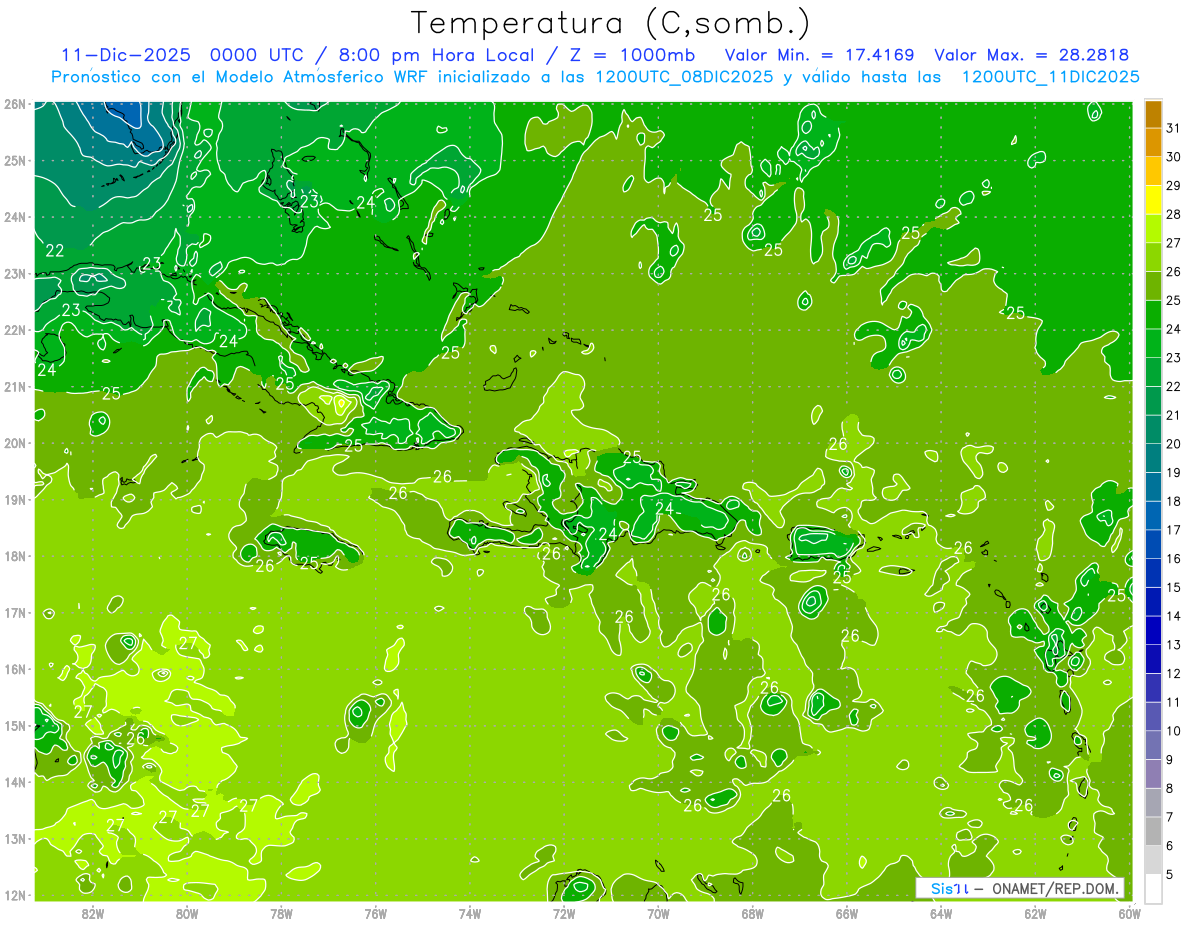Image resolution: width=1200 pixels, height=927 pixels.
Task: Click the "25N" latitude label
Action: pos(14,160)
